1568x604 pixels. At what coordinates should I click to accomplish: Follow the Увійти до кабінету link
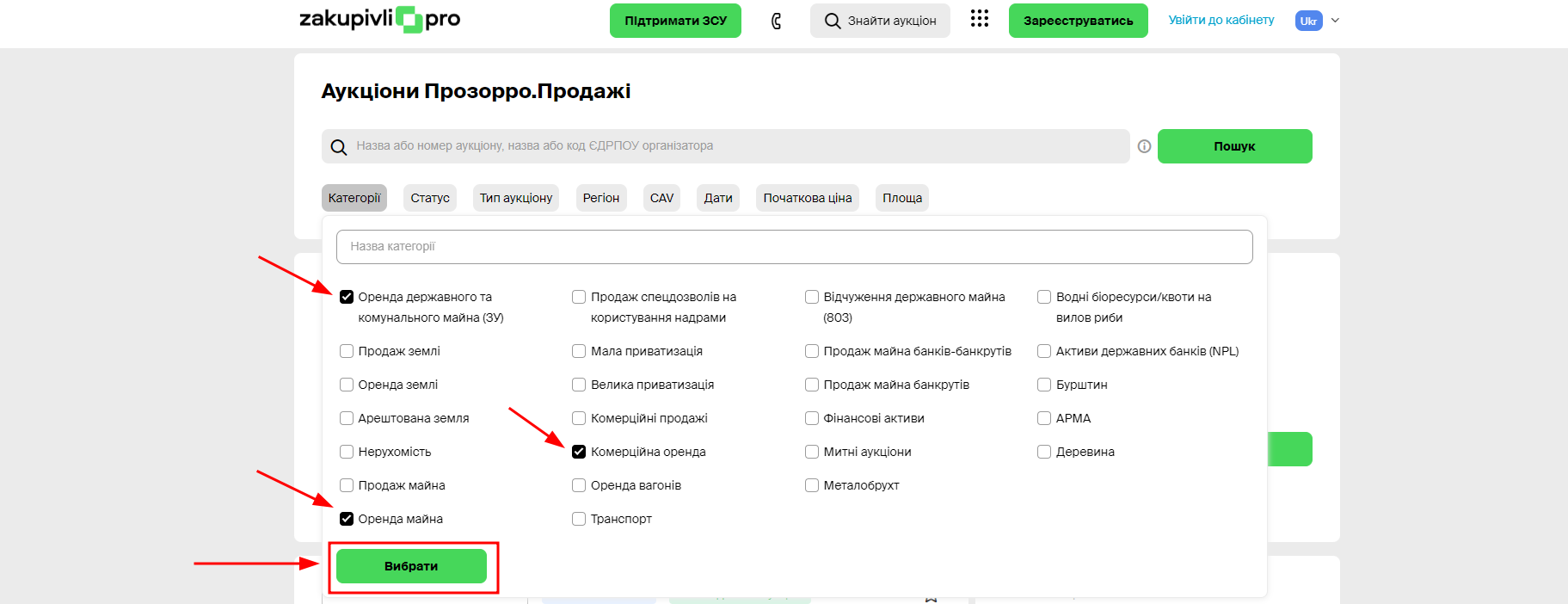(1221, 20)
